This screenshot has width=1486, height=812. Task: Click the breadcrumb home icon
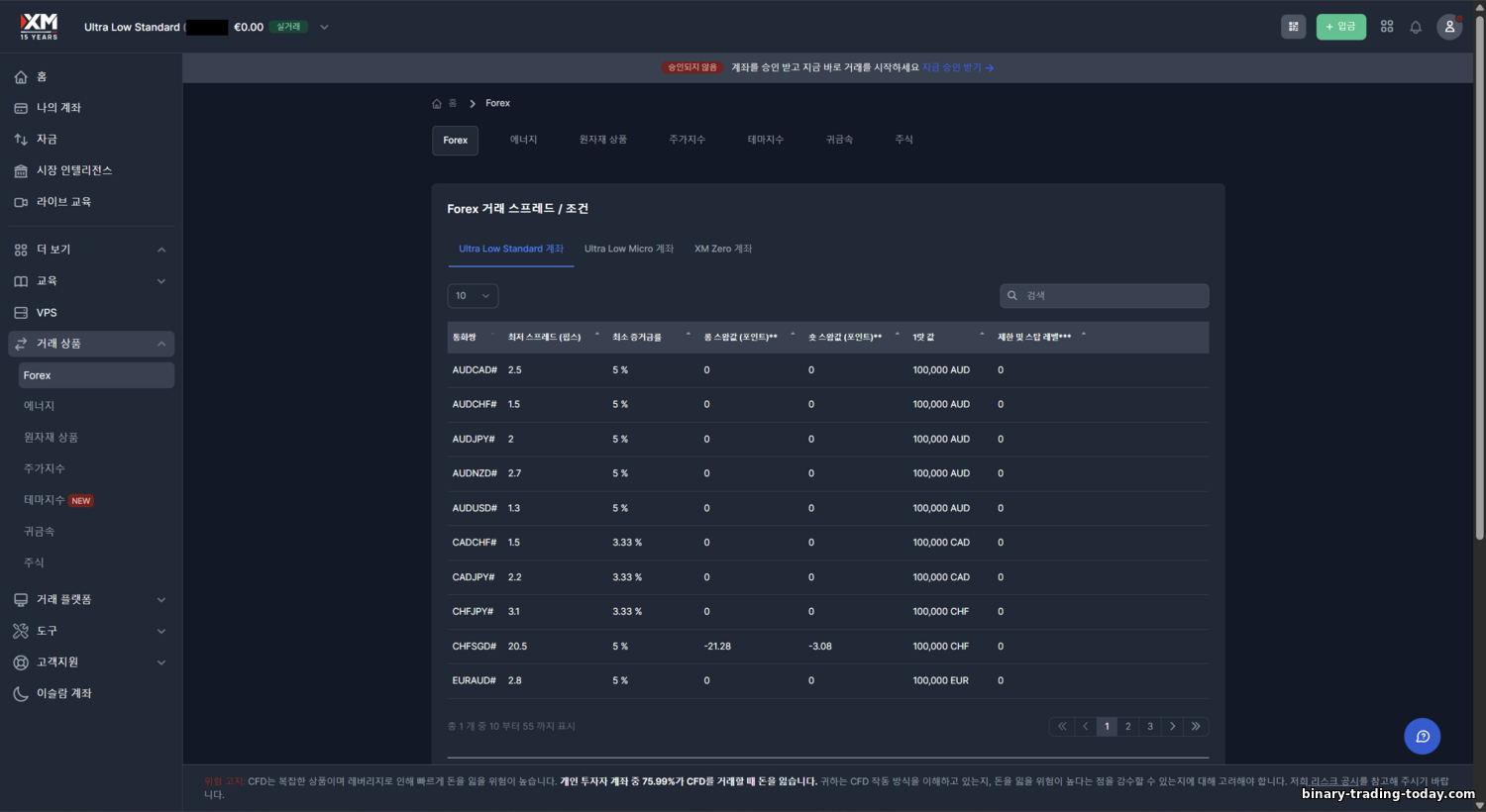tap(437, 103)
